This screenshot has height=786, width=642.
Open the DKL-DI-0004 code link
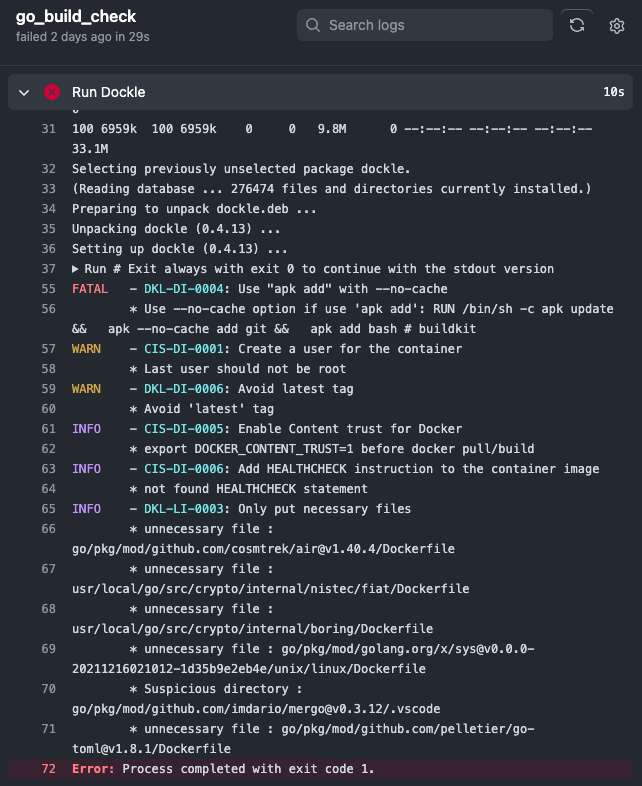[183, 289]
